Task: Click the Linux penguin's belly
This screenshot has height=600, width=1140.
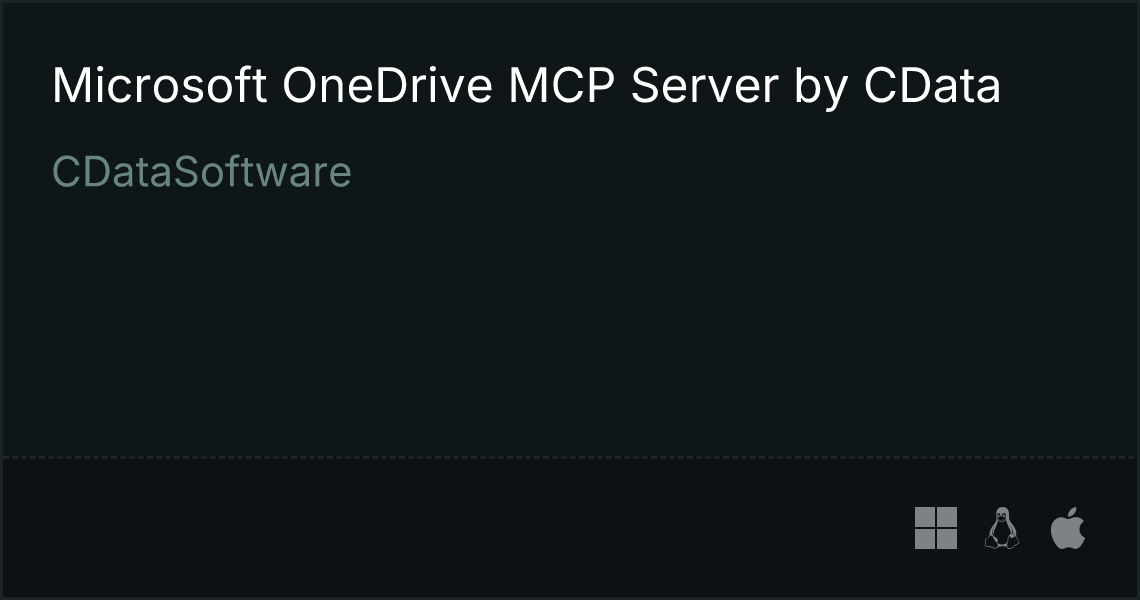Action: (x=1002, y=534)
